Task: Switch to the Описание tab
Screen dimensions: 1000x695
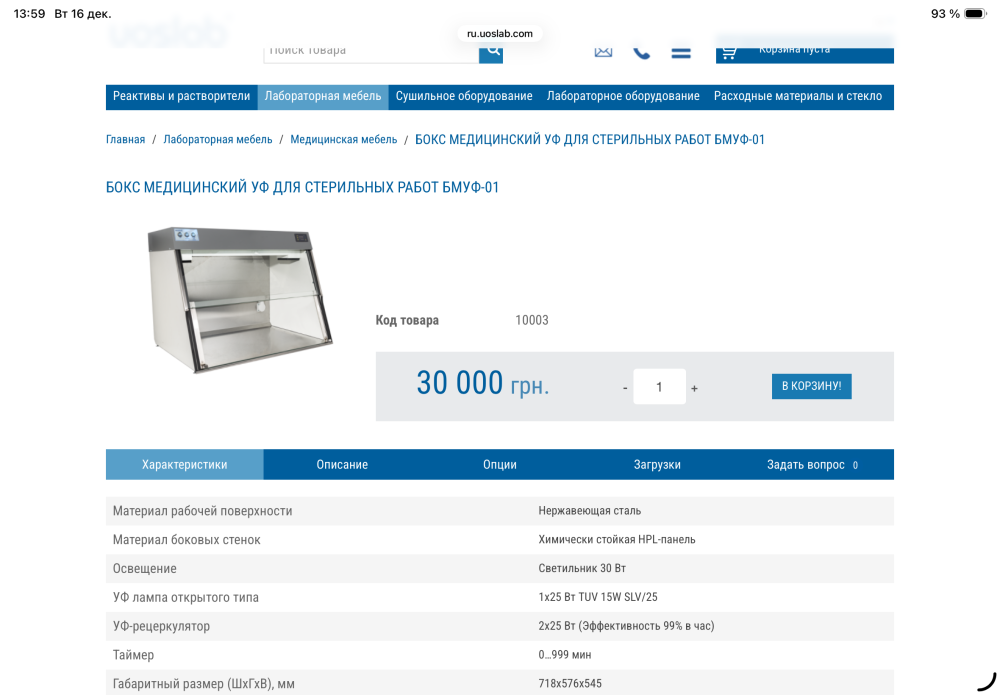Action: [x=342, y=464]
